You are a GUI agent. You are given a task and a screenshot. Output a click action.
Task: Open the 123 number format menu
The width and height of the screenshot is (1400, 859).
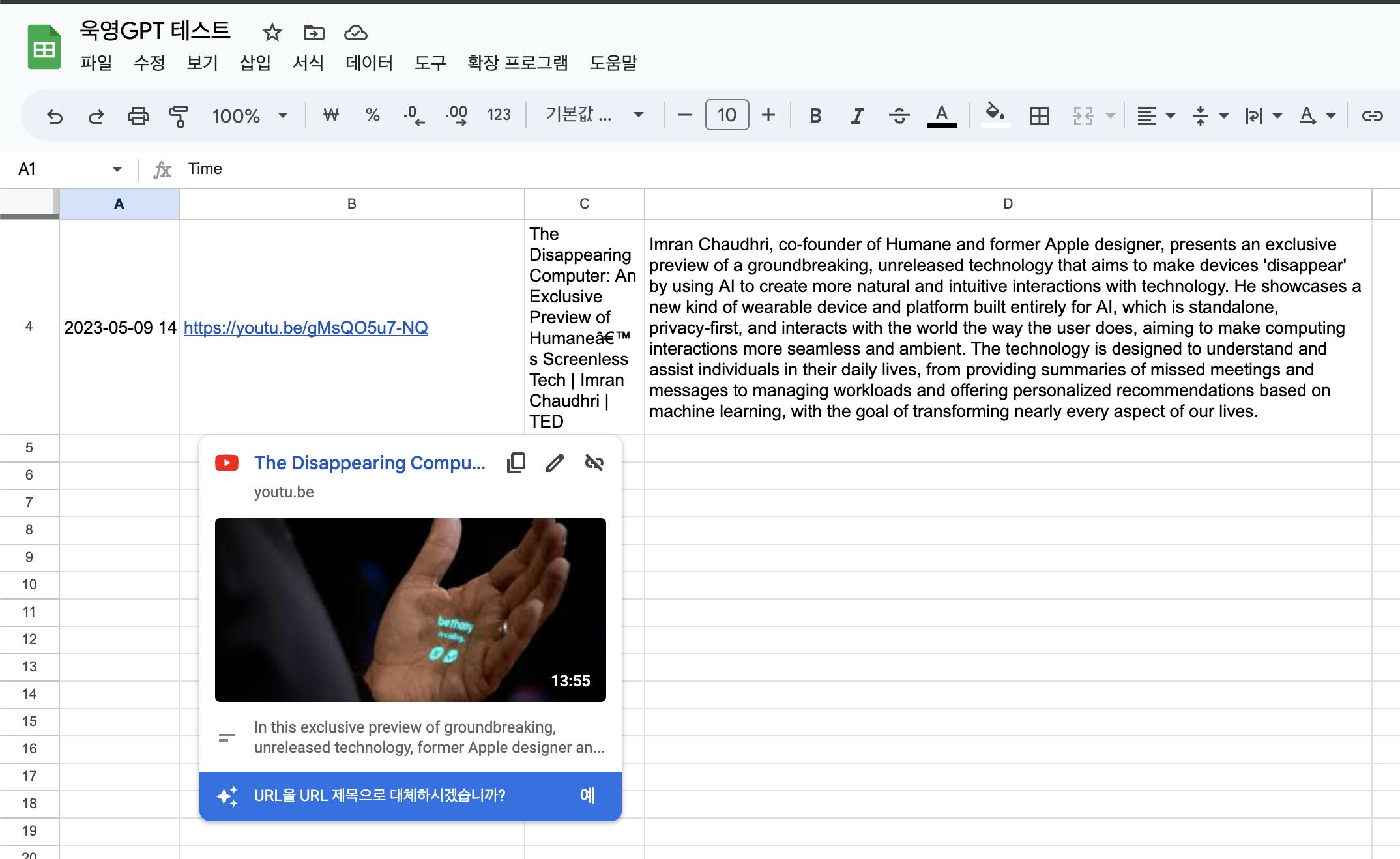click(499, 115)
